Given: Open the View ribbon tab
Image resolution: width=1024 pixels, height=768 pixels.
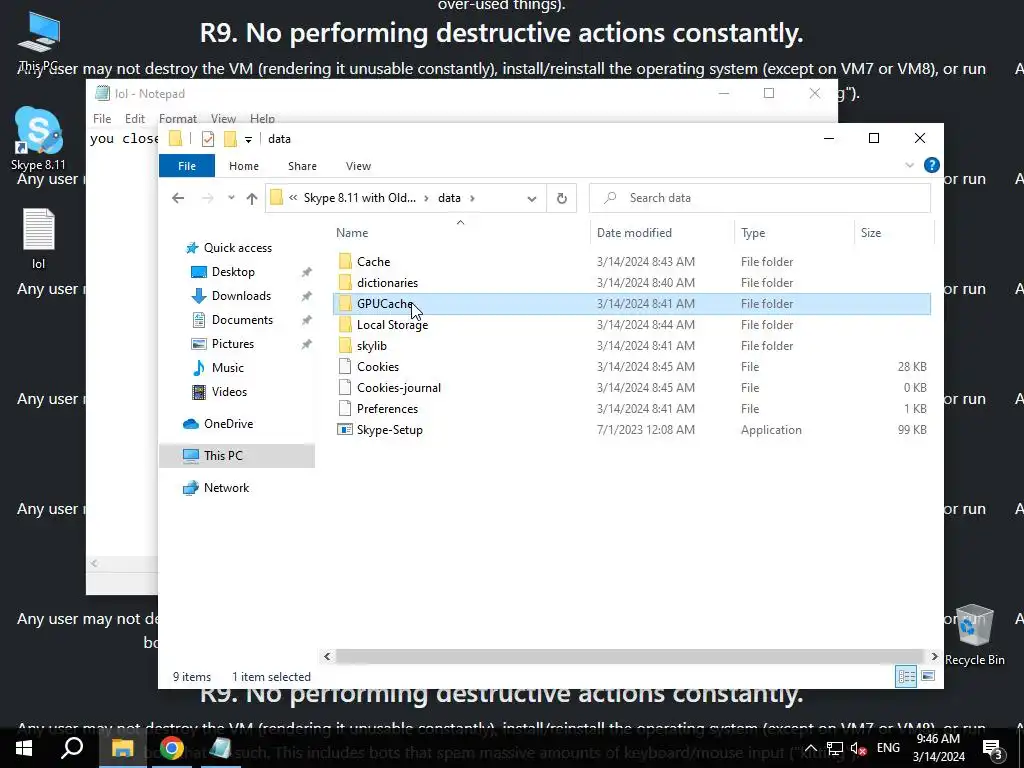Looking at the screenshot, I should click(x=358, y=166).
